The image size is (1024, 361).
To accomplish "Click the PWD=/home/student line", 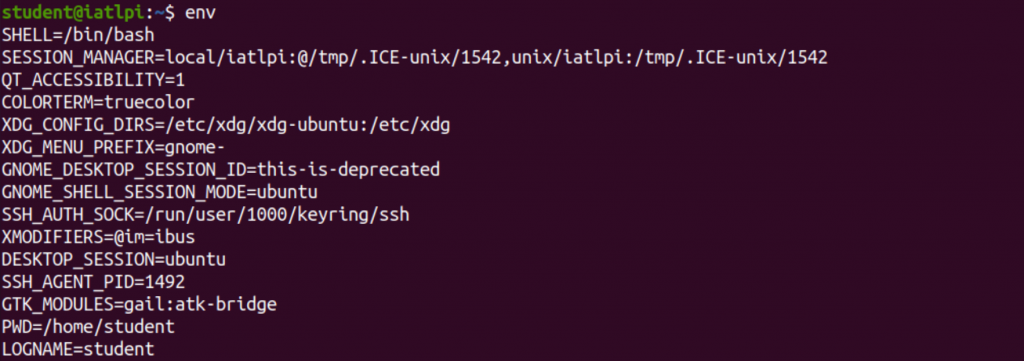I will click(x=88, y=326).
